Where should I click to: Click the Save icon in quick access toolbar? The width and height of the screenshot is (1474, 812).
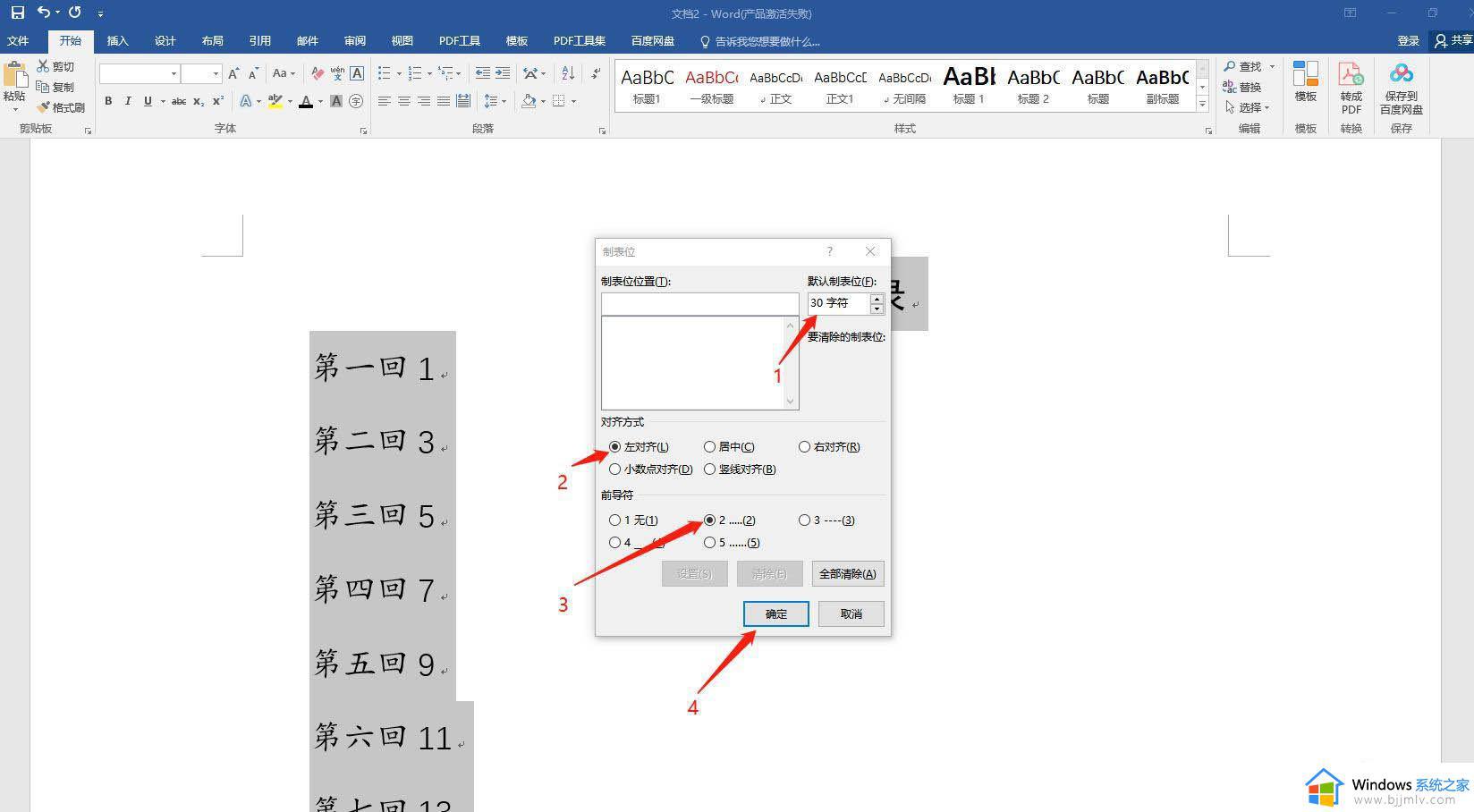pyautogui.click(x=17, y=13)
